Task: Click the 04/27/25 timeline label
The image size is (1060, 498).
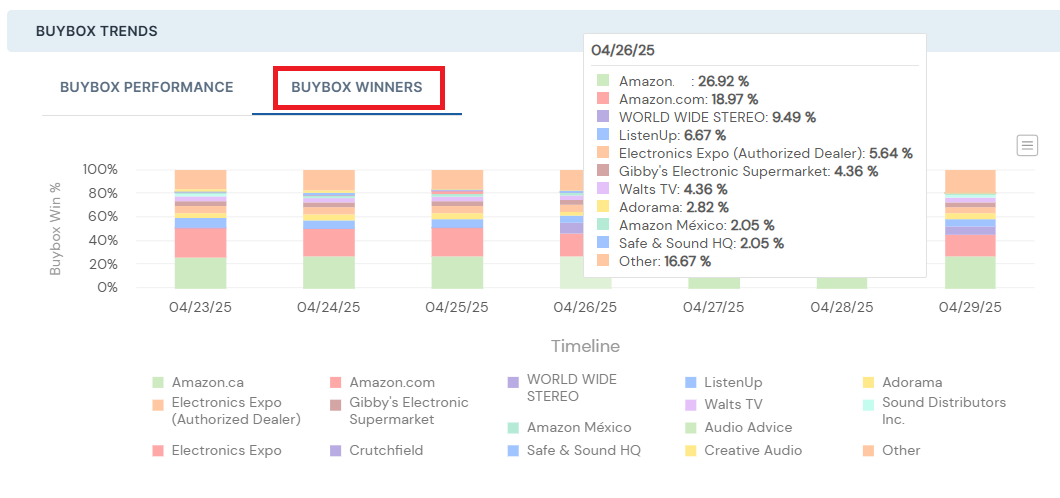Action: click(713, 307)
